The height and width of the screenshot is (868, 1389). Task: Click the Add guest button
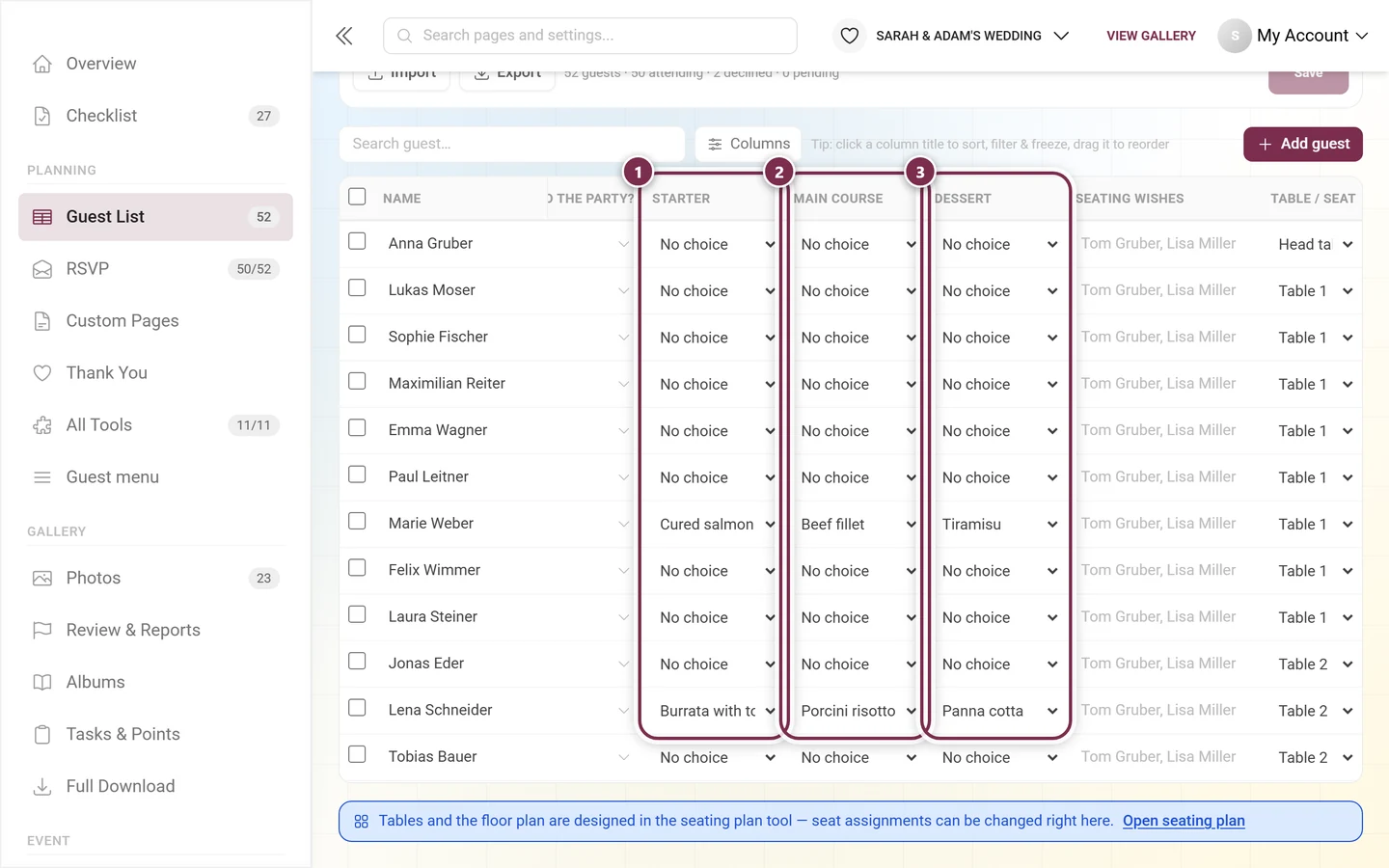(x=1303, y=144)
